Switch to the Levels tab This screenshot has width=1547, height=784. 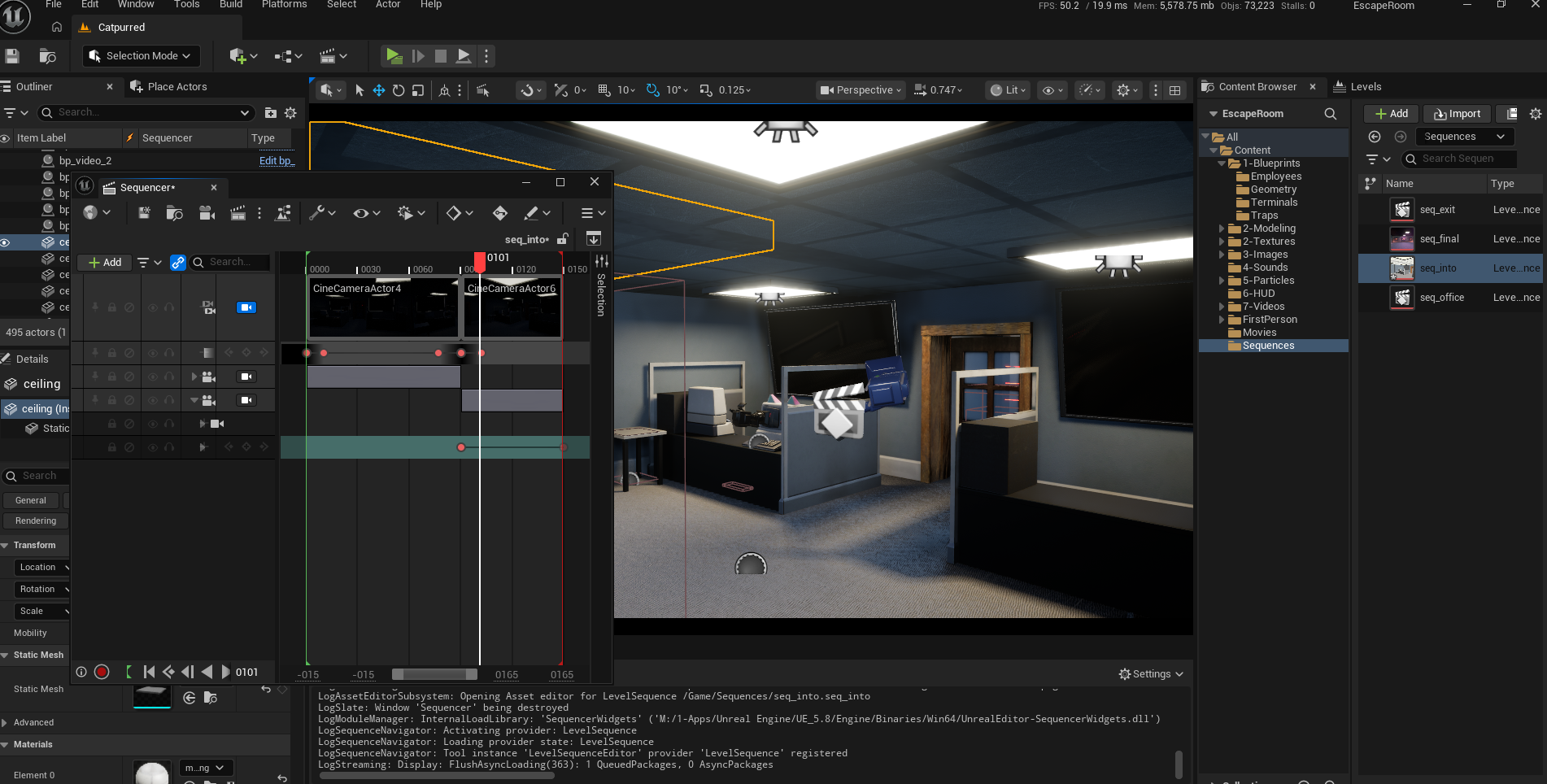point(1357,87)
